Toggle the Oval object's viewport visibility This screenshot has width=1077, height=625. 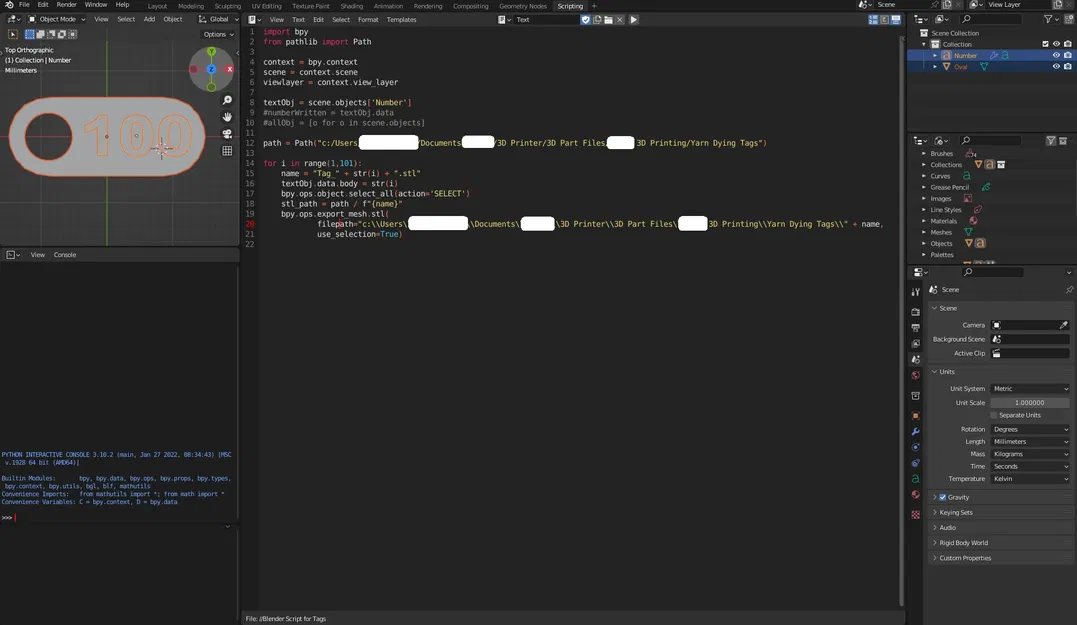point(1057,66)
